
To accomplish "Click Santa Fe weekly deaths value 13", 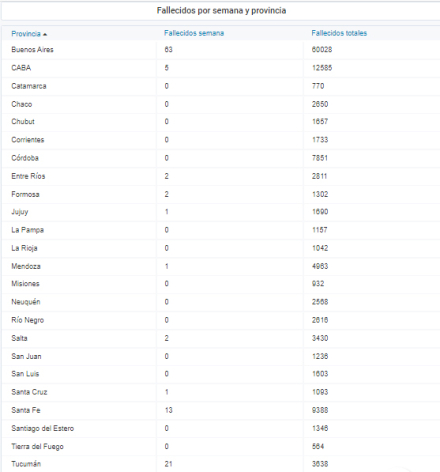I will click(169, 410).
